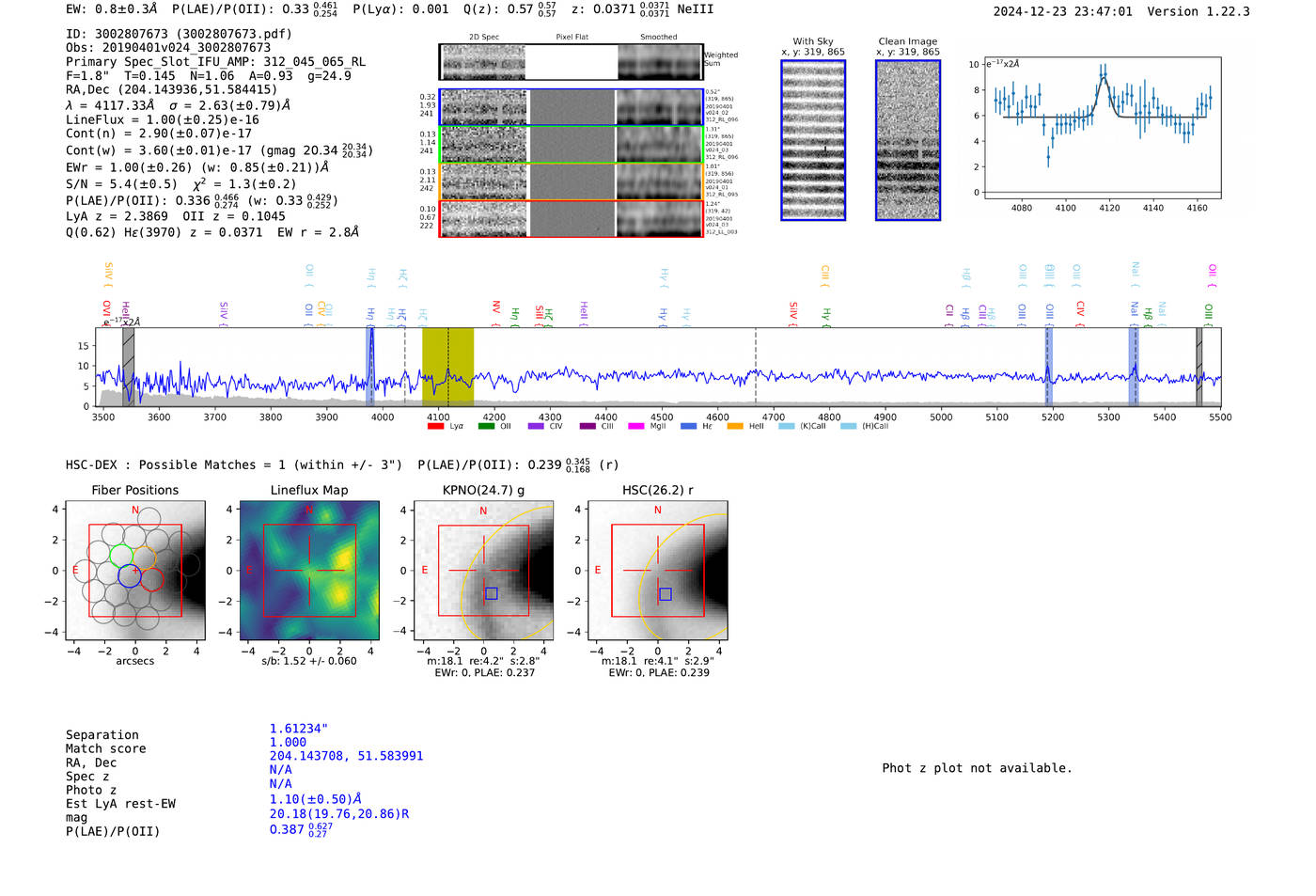Select the green-bordered 2D spectrum fiber row
This screenshot has width=1316, height=896.
click(571, 145)
